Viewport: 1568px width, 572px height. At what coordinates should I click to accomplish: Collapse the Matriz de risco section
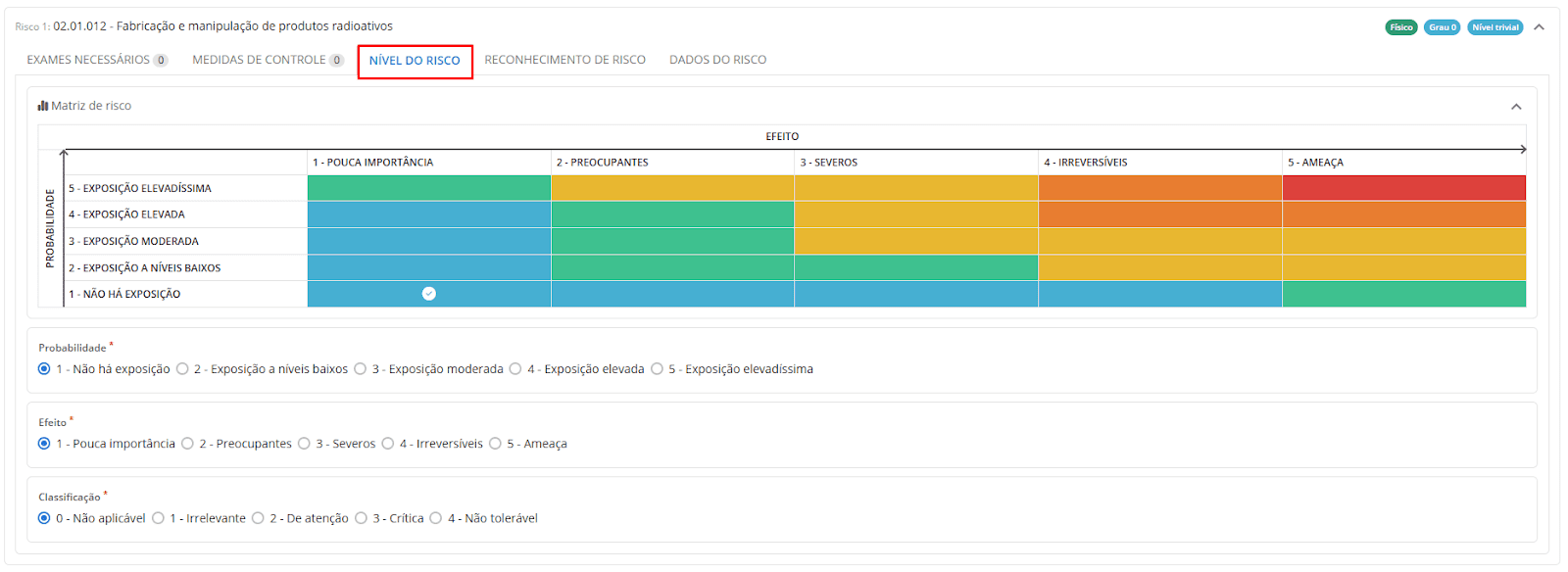click(1516, 107)
